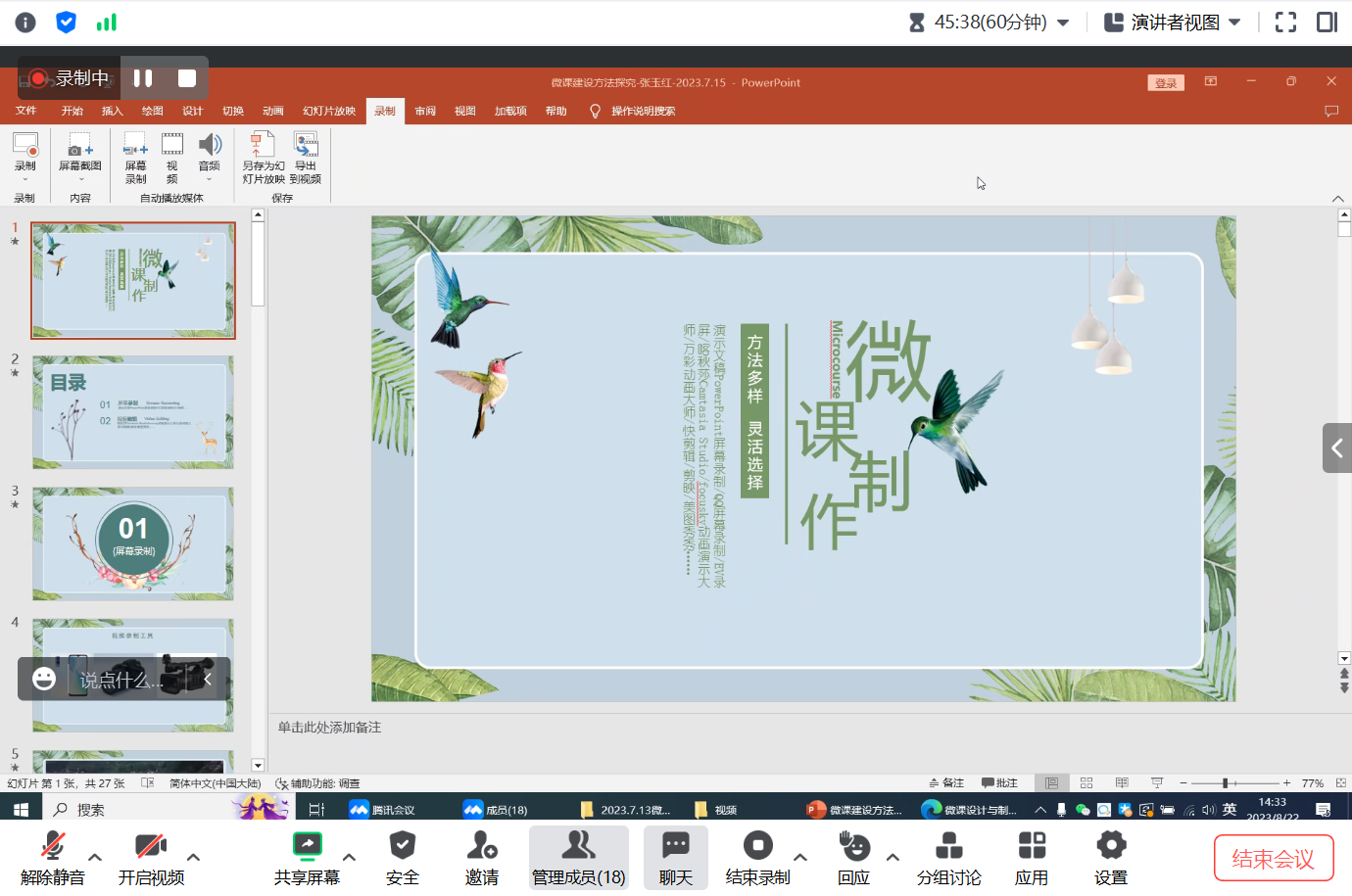
Task: Turn on camera with 开启视频
Action: tap(151, 858)
